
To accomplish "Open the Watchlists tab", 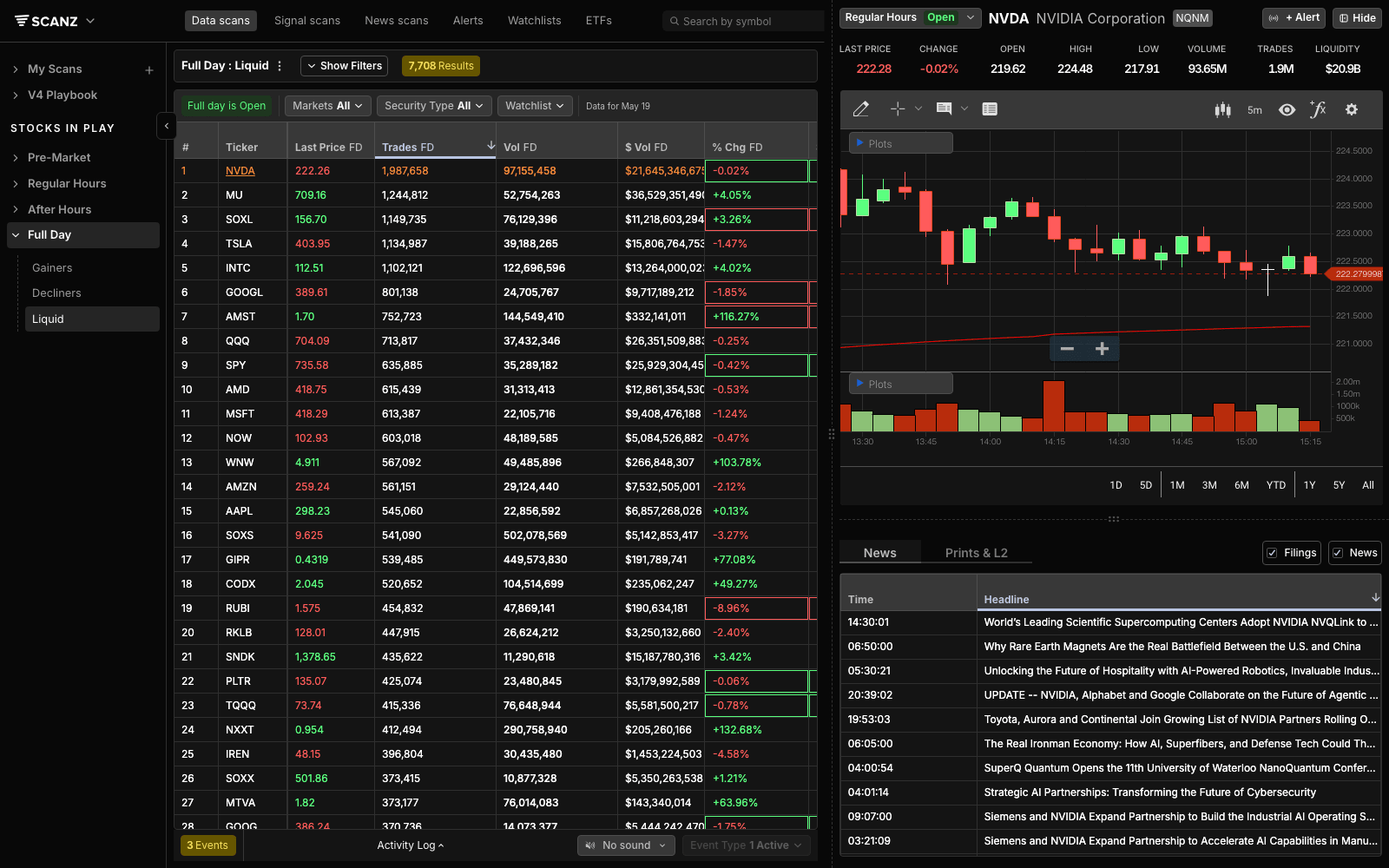I will coord(535,21).
